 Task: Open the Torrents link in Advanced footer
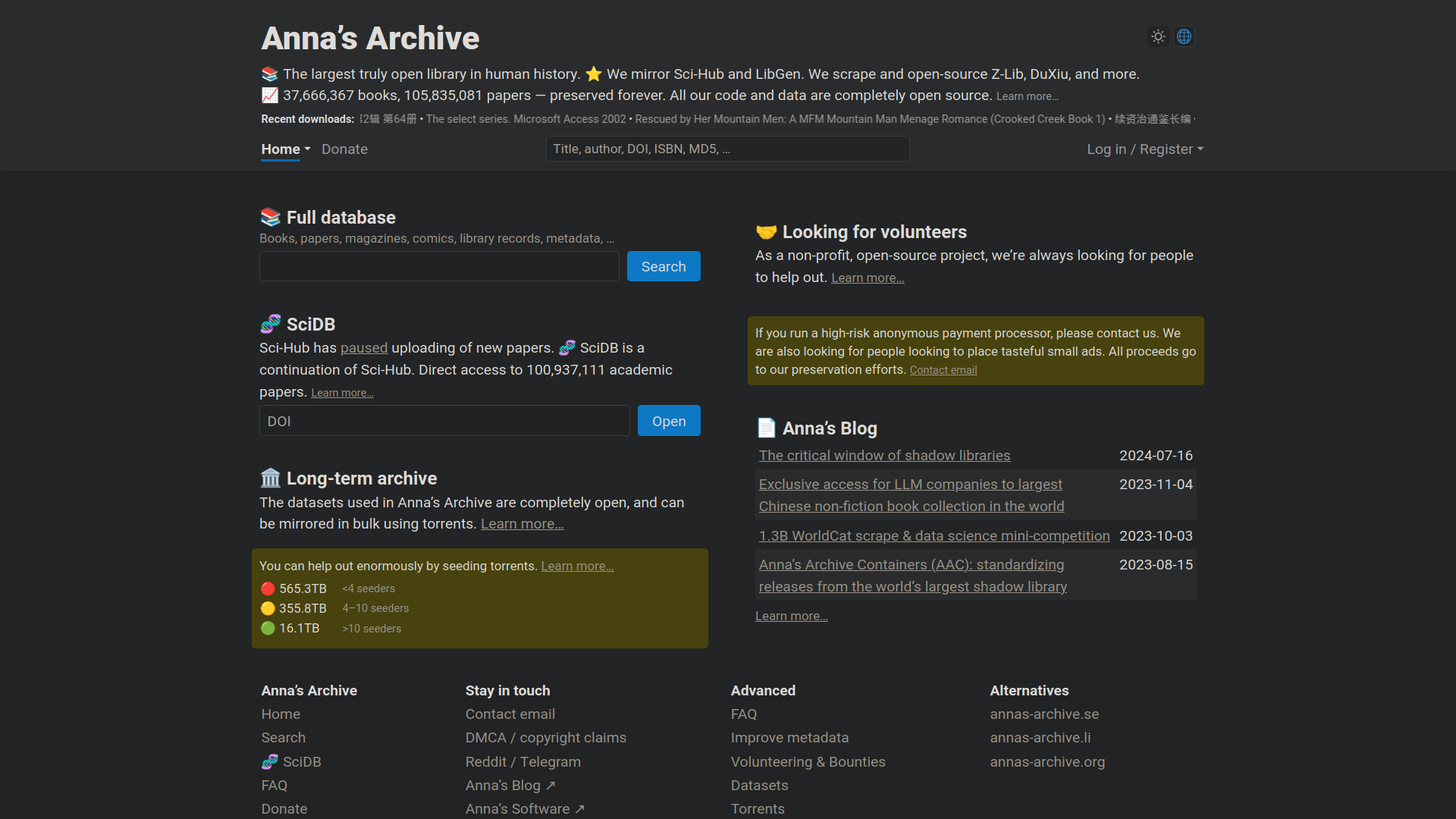(x=757, y=808)
